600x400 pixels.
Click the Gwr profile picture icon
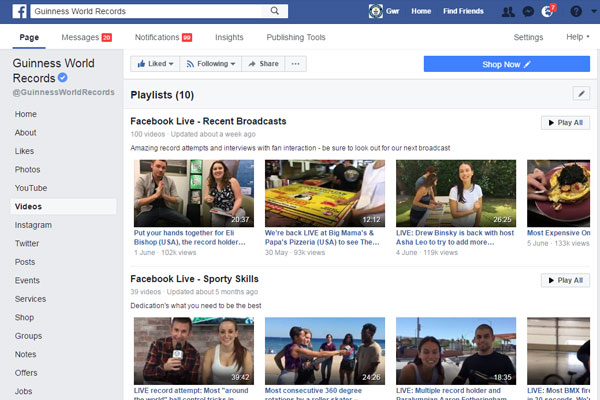[376, 12]
